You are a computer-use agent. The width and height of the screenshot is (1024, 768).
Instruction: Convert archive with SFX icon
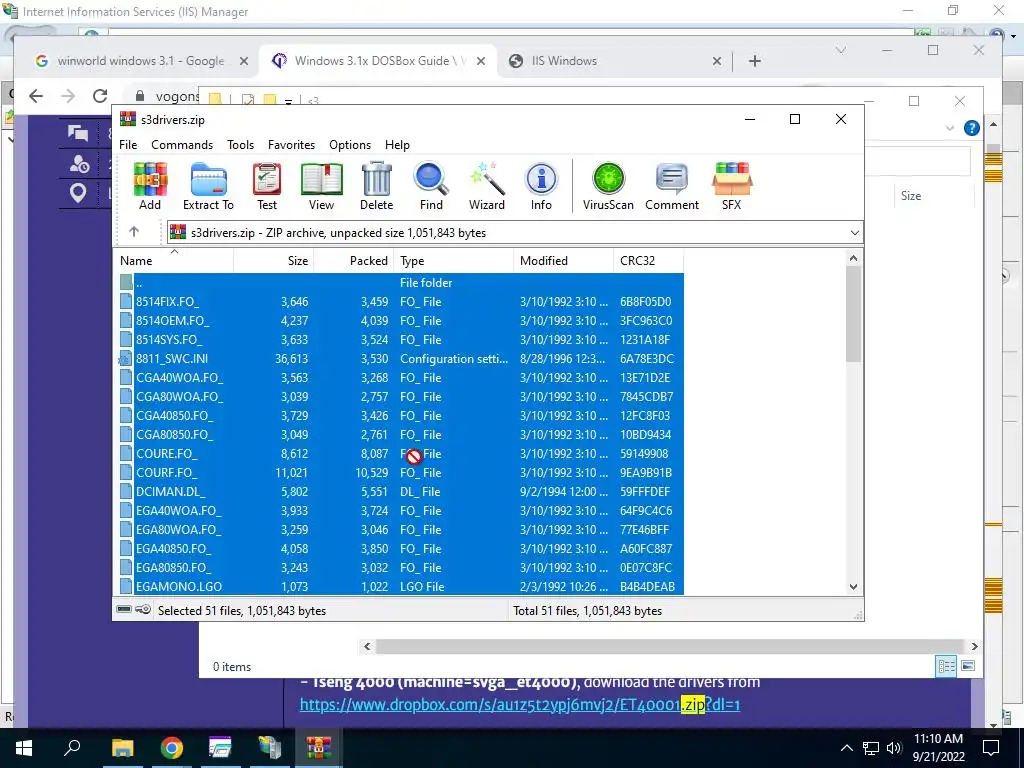tap(731, 186)
